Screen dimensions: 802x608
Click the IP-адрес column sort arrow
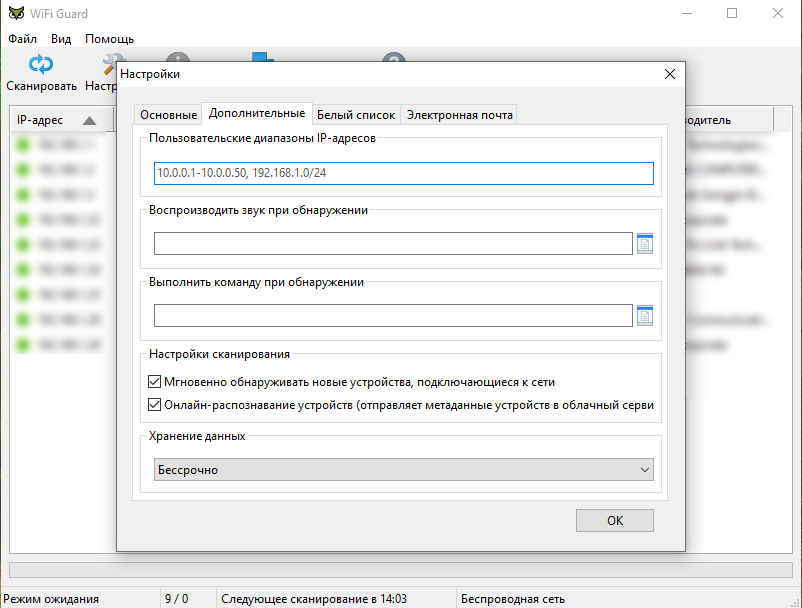pos(89,121)
